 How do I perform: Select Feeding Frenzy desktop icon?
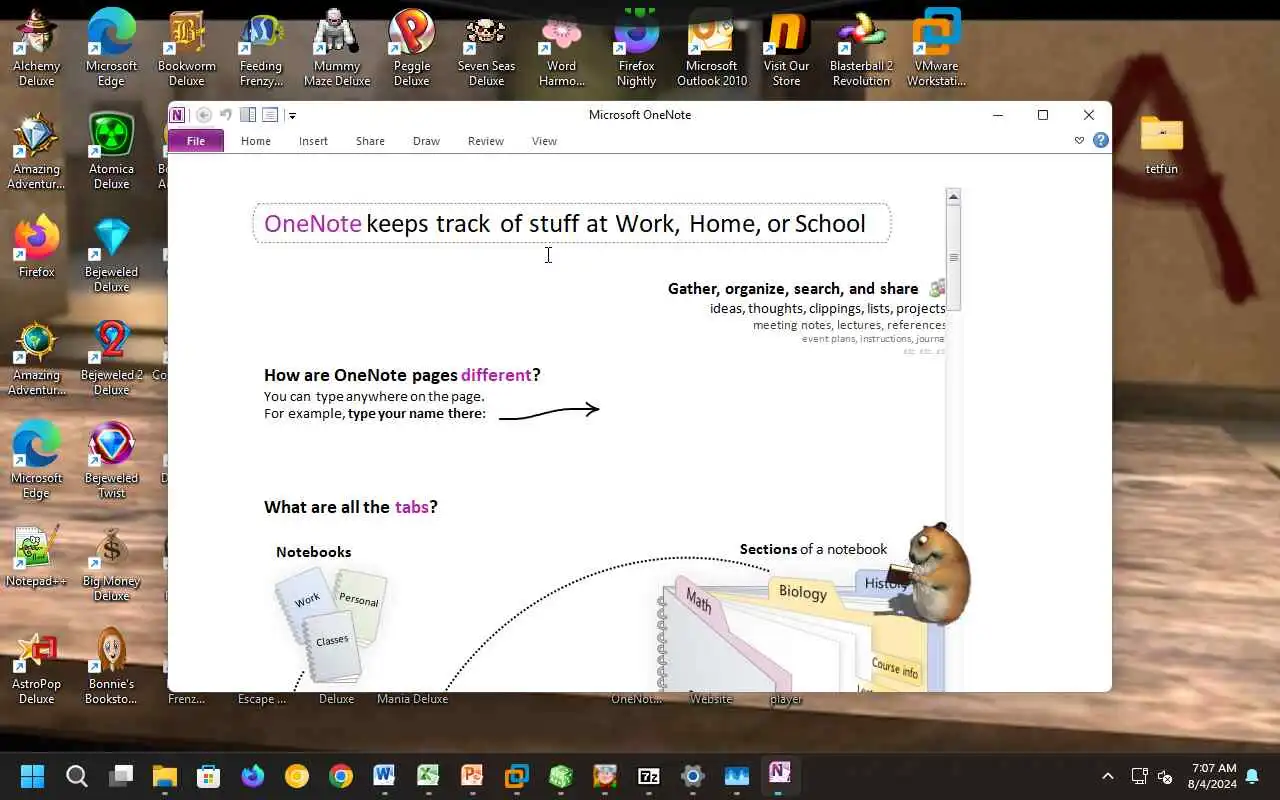261,48
